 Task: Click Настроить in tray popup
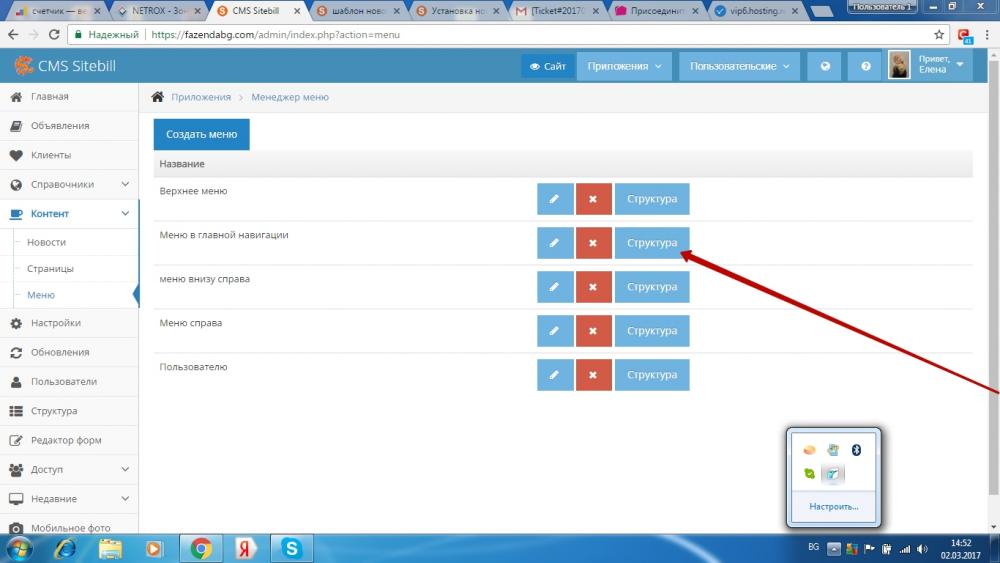pyautogui.click(x=834, y=507)
